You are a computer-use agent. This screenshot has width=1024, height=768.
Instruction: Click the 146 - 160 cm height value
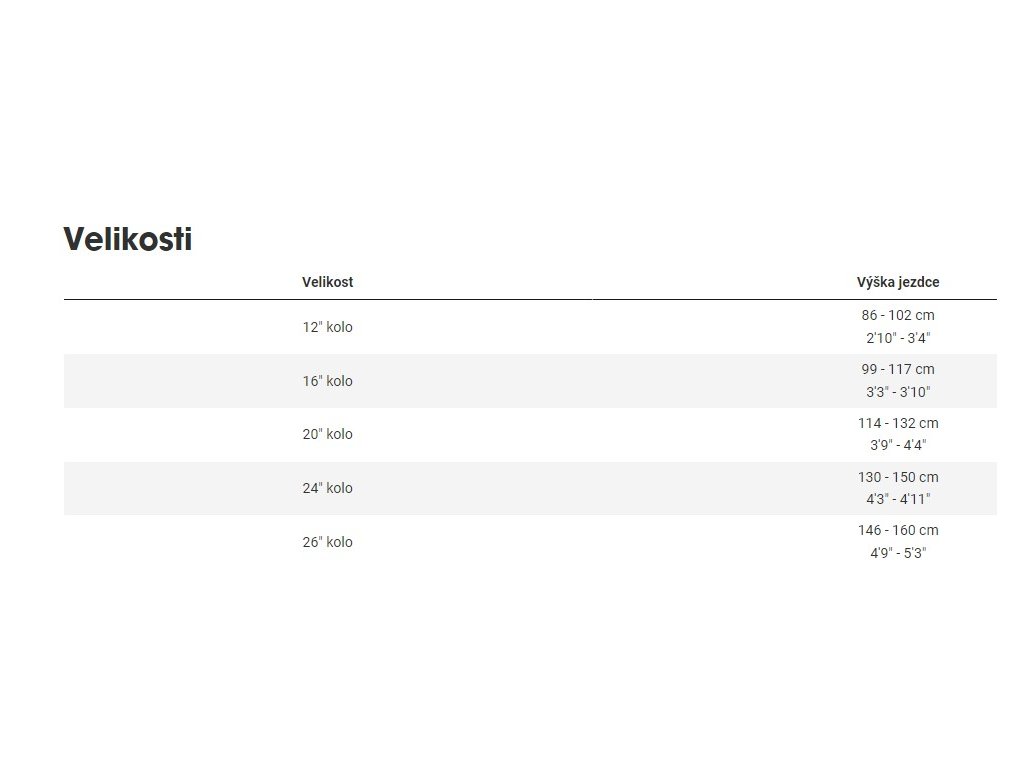click(897, 530)
